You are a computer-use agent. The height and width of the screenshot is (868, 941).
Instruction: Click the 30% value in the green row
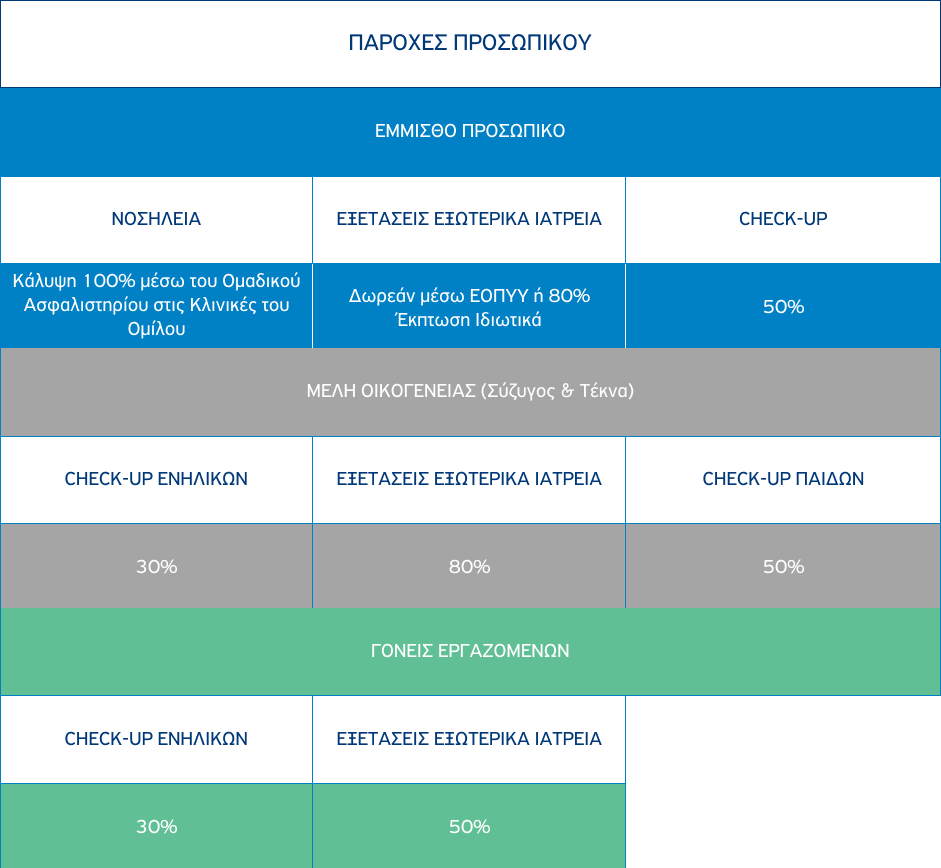[x=156, y=827]
